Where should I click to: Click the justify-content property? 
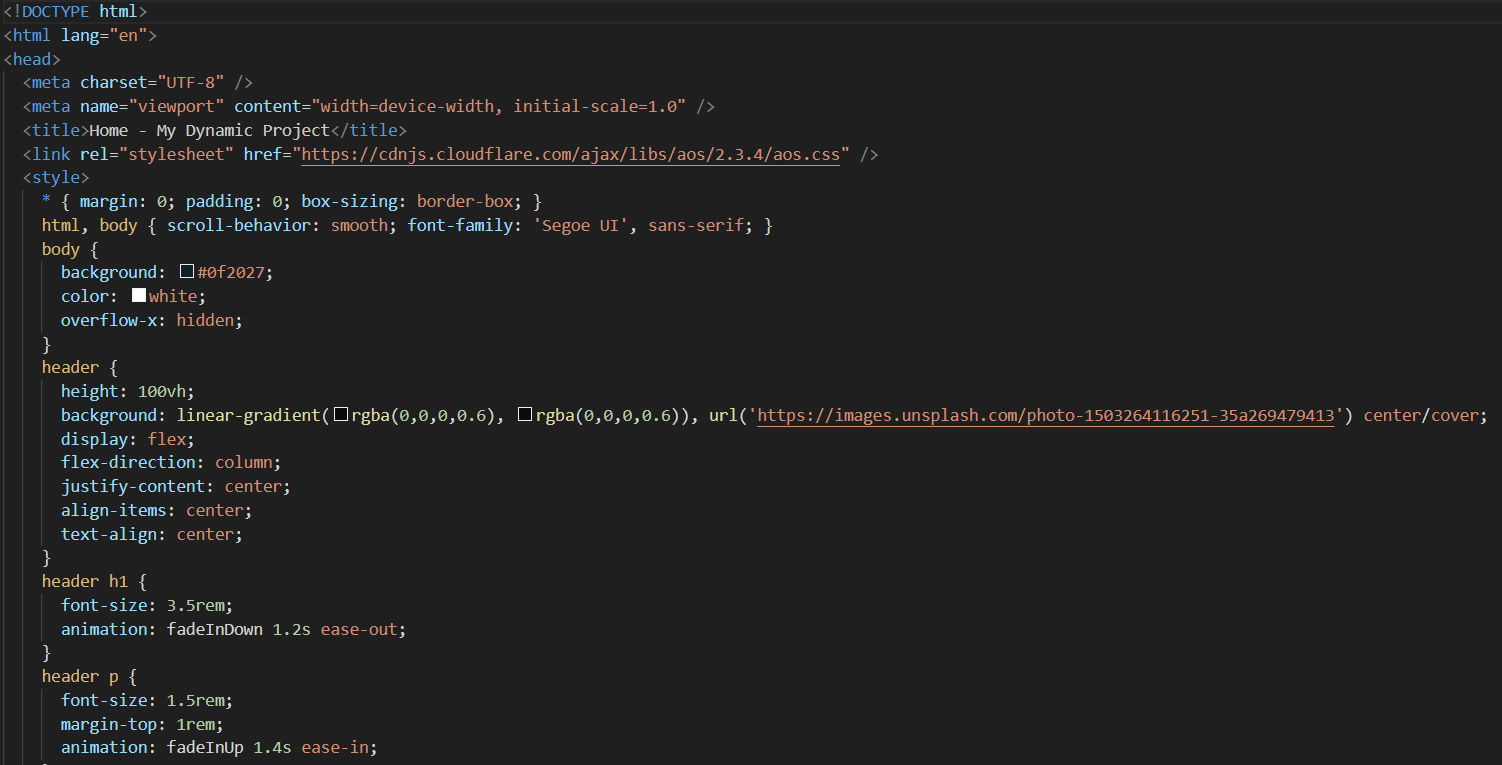tap(133, 487)
